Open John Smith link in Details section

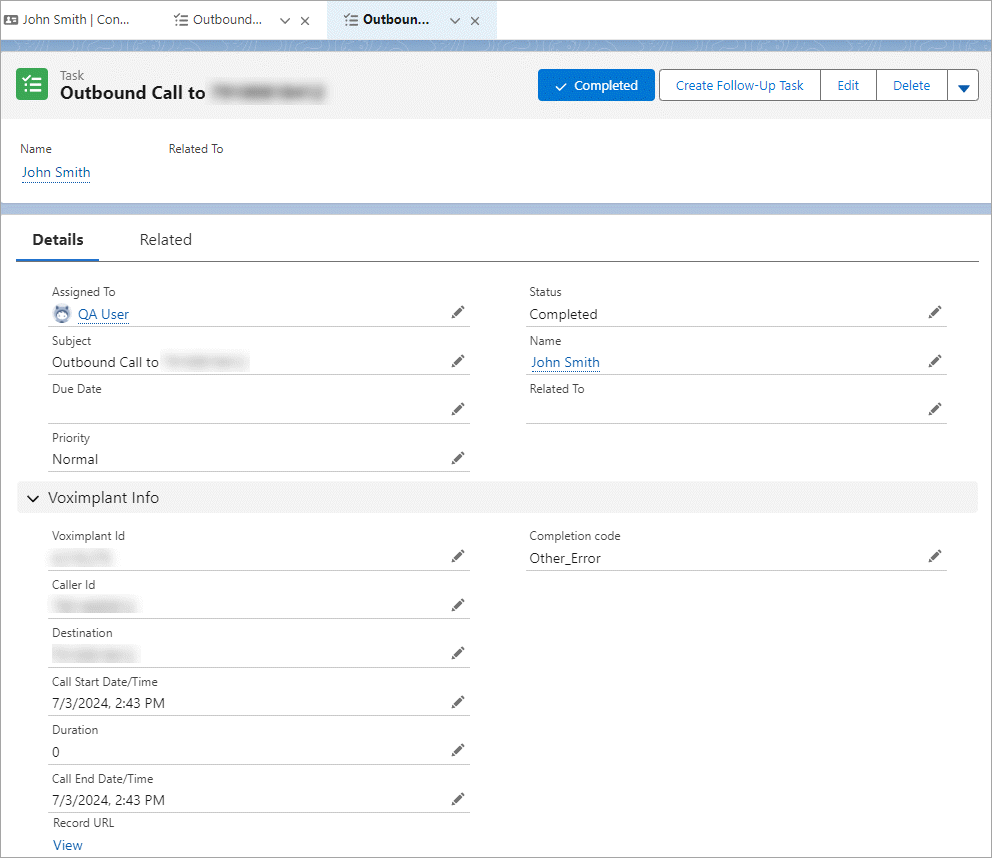[566, 363]
